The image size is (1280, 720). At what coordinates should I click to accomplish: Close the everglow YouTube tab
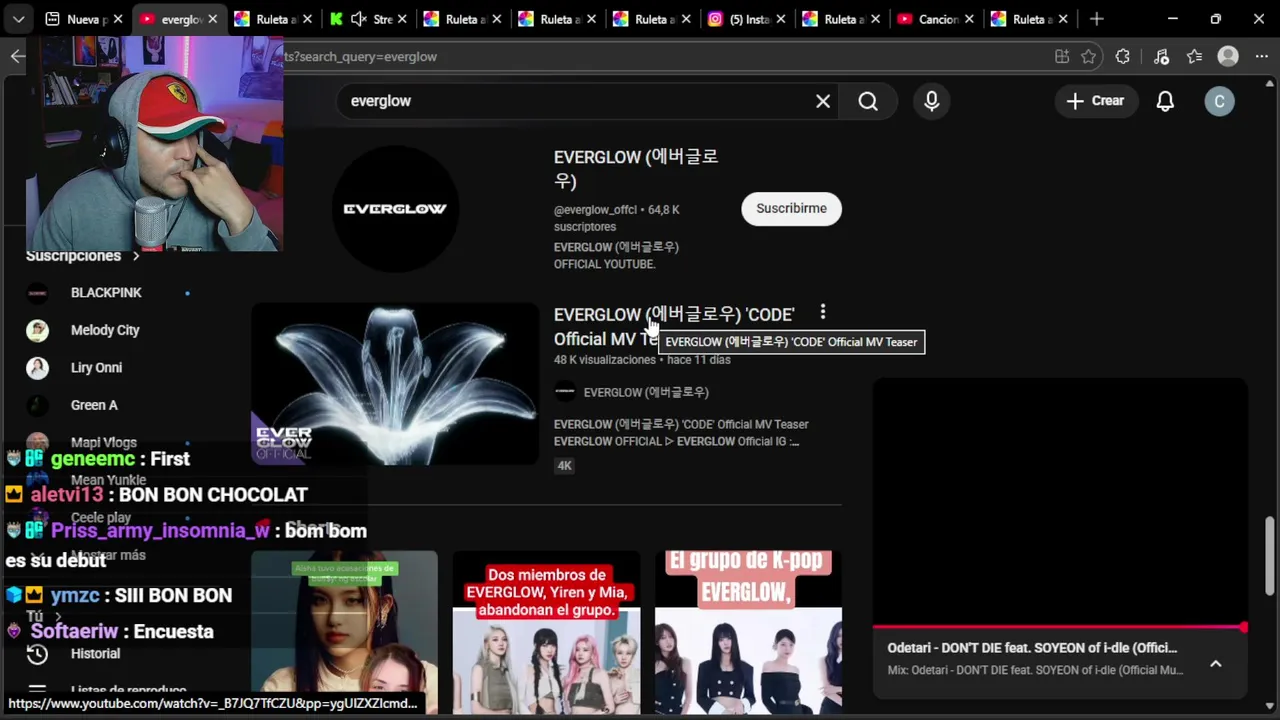[212, 19]
